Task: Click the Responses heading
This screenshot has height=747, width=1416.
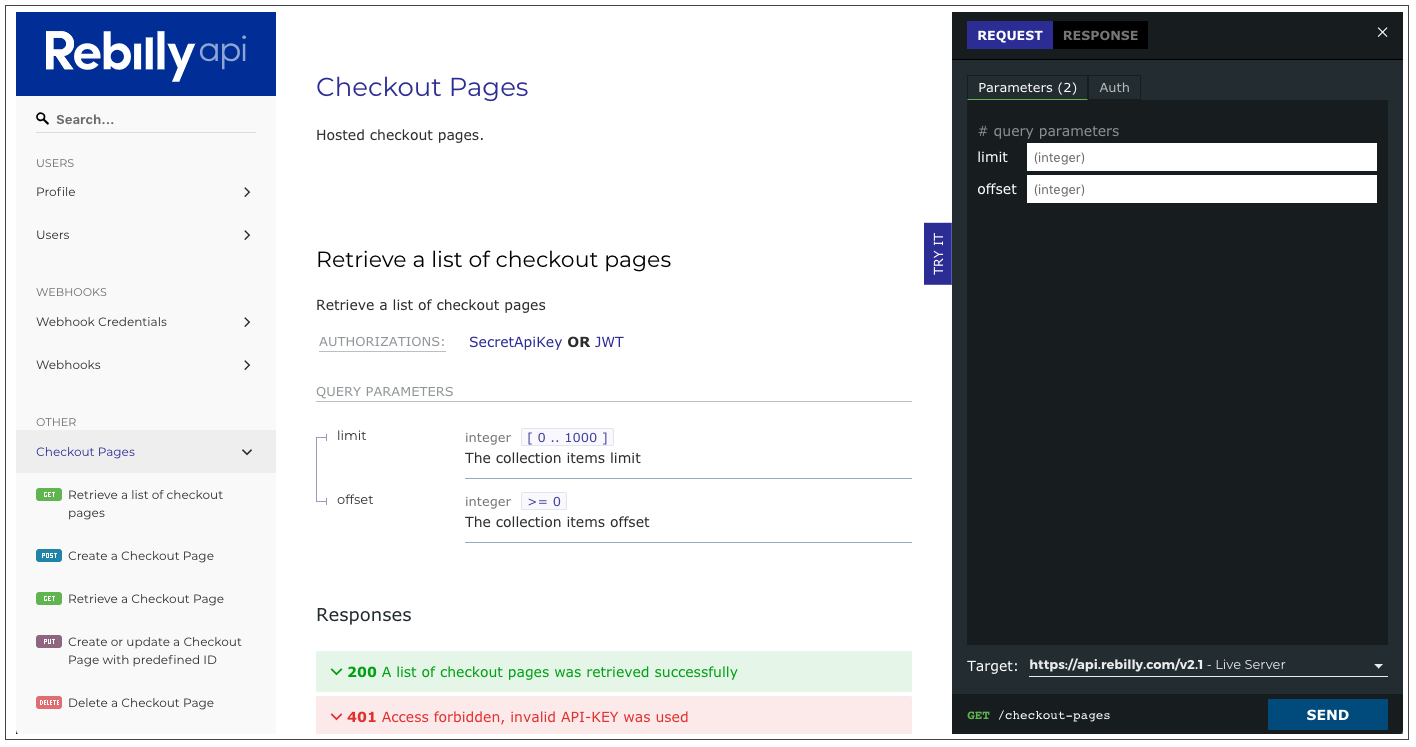Action: (x=364, y=615)
